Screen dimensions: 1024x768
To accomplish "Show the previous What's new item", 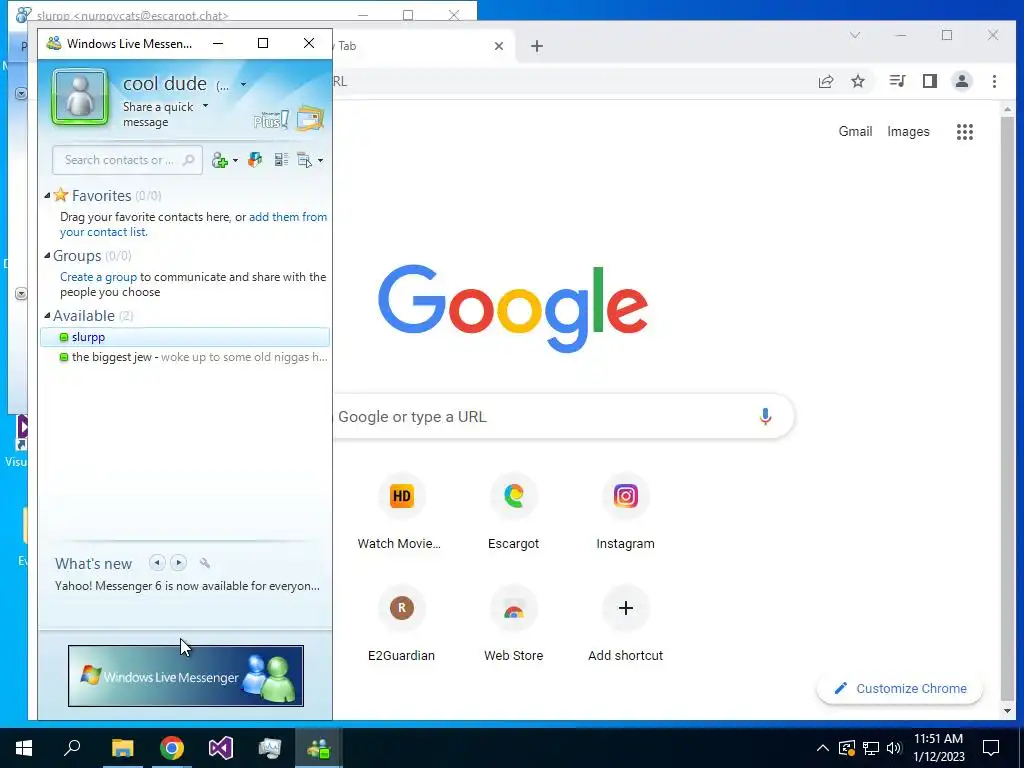I will pyautogui.click(x=157, y=562).
